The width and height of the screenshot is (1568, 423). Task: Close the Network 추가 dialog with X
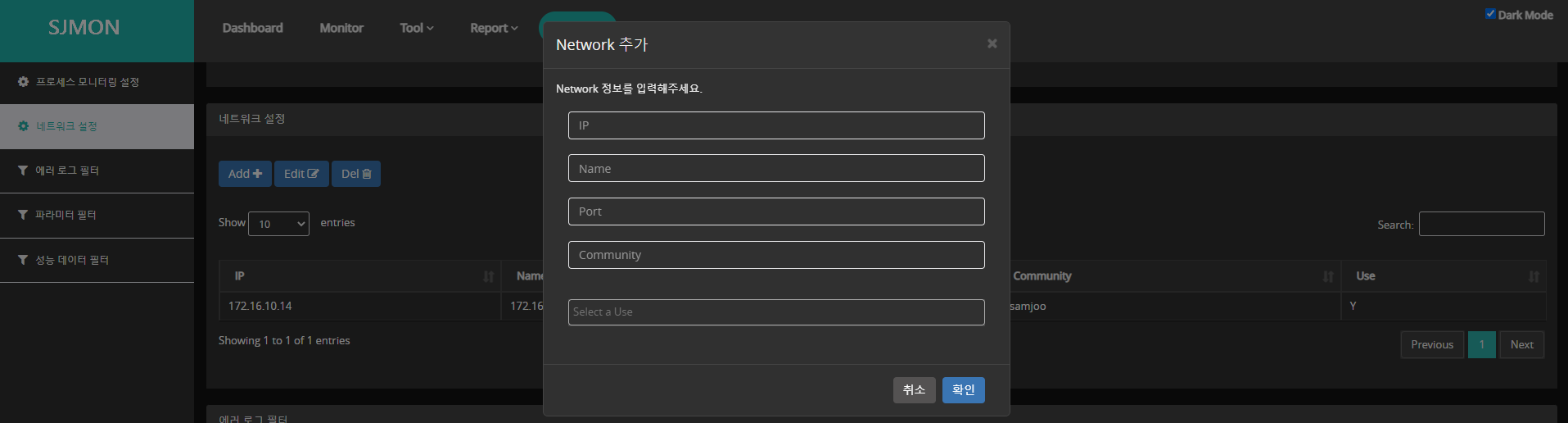(992, 43)
